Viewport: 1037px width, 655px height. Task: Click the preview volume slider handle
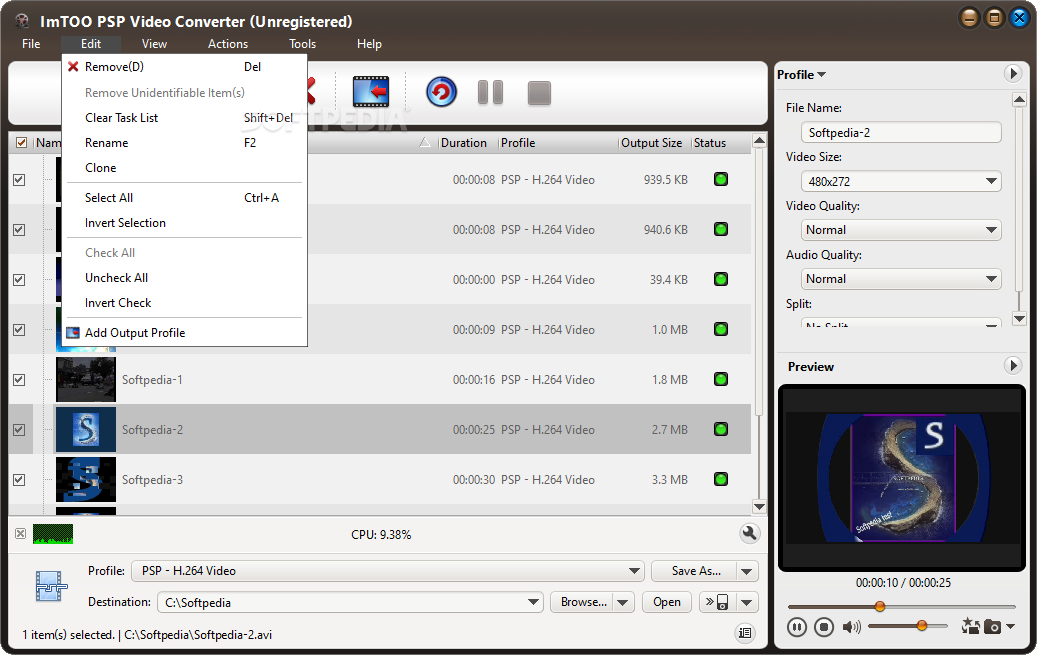[x=922, y=626]
